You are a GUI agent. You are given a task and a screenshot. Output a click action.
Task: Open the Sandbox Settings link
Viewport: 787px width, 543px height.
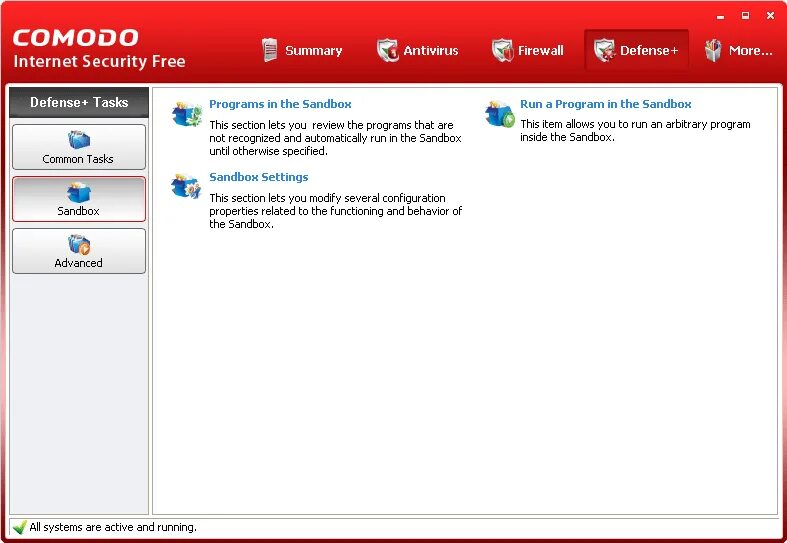click(x=258, y=177)
